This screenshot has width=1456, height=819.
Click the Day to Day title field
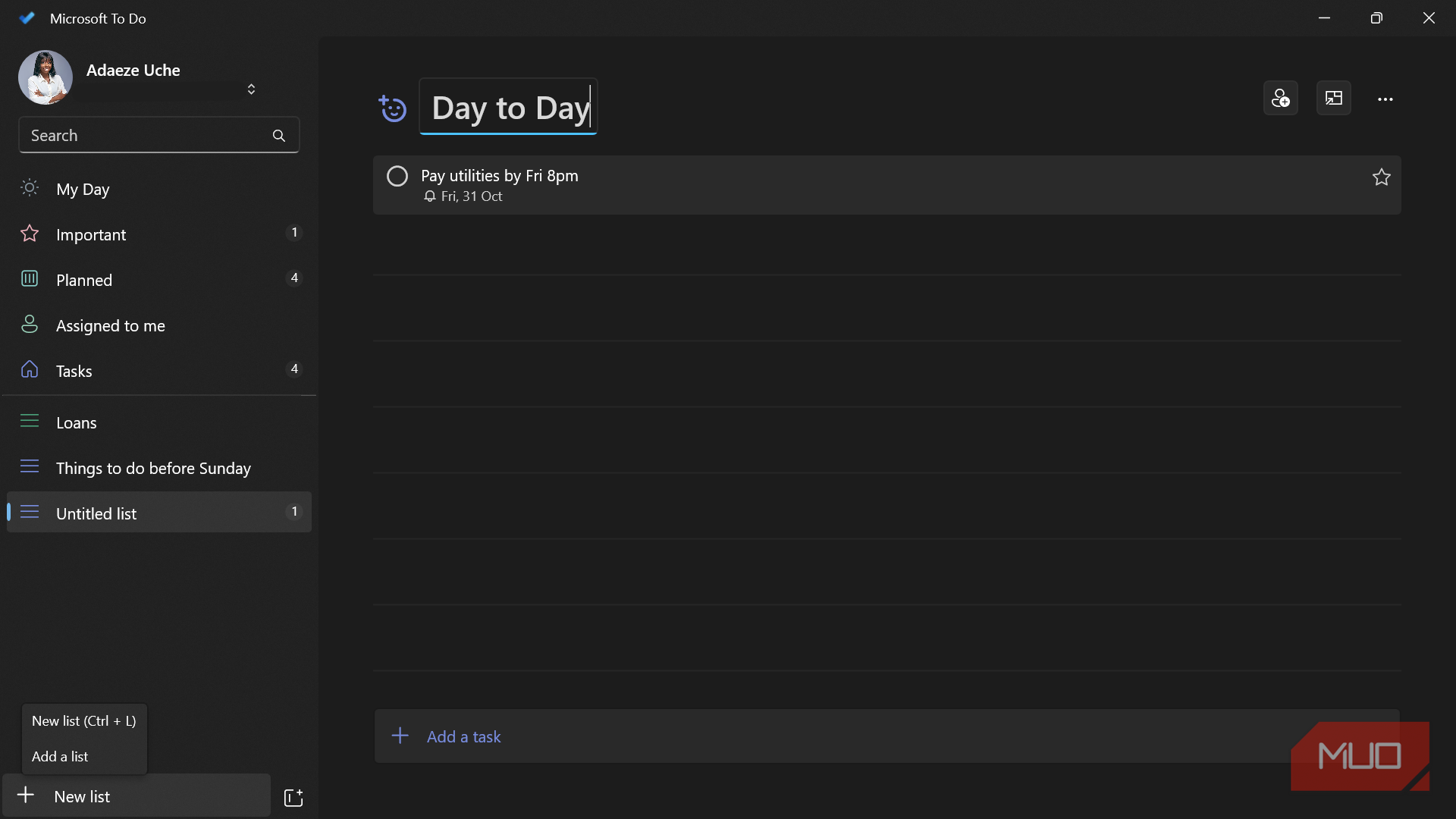click(x=508, y=107)
